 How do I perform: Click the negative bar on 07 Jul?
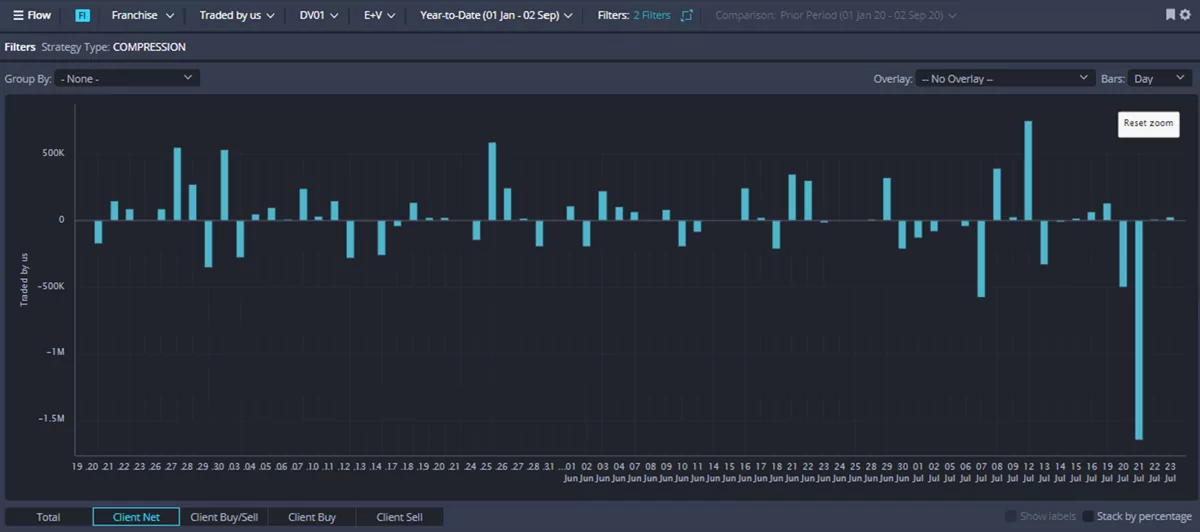[981, 258]
